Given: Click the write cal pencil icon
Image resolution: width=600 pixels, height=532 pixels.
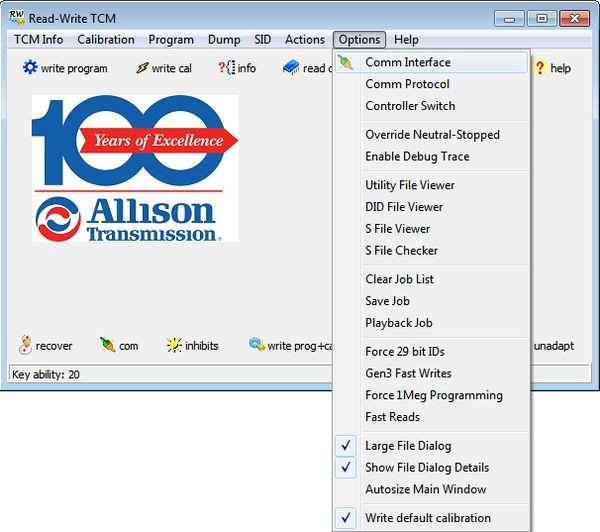Looking at the screenshot, I should click(x=142, y=68).
